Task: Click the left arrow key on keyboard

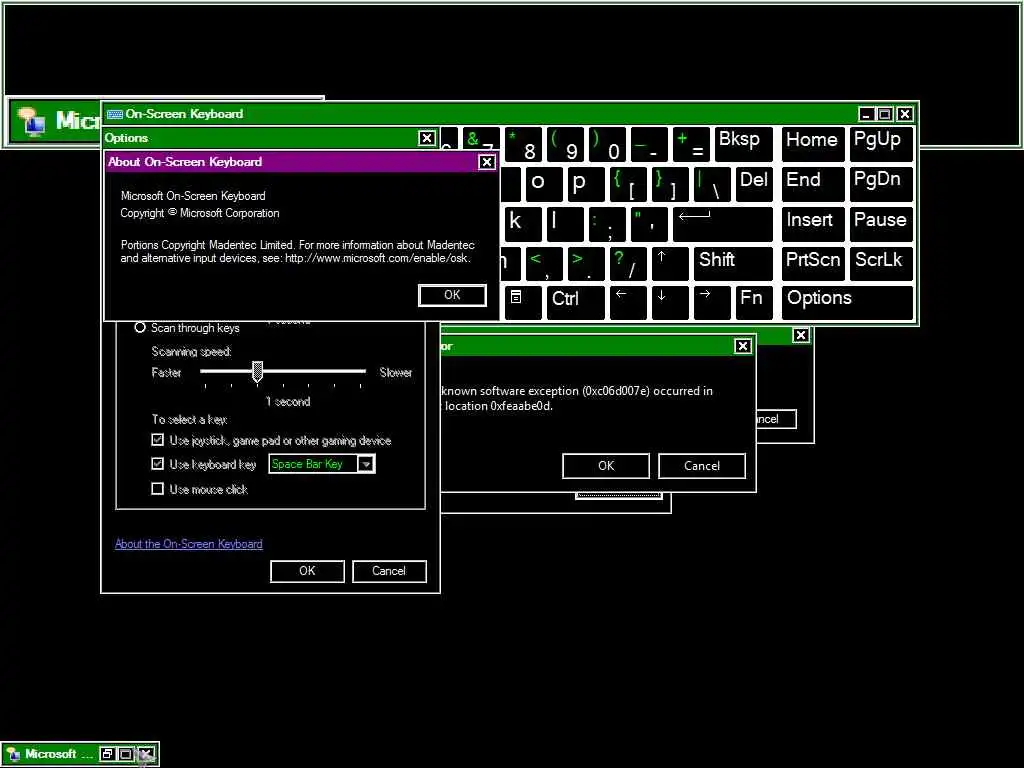Action: 628,303
